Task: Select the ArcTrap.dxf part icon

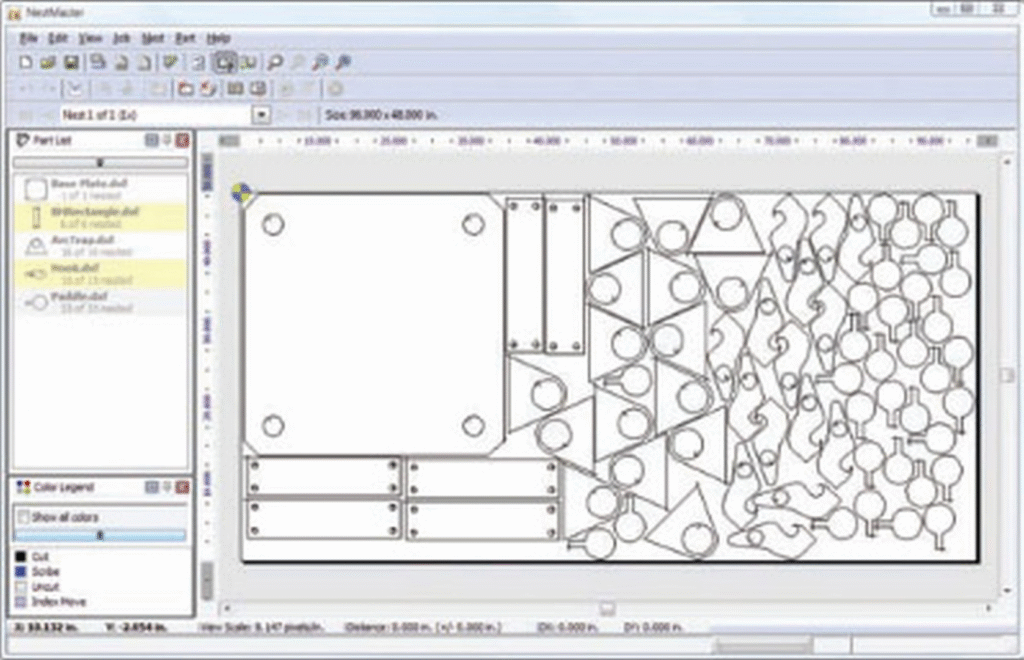Action: (36, 246)
